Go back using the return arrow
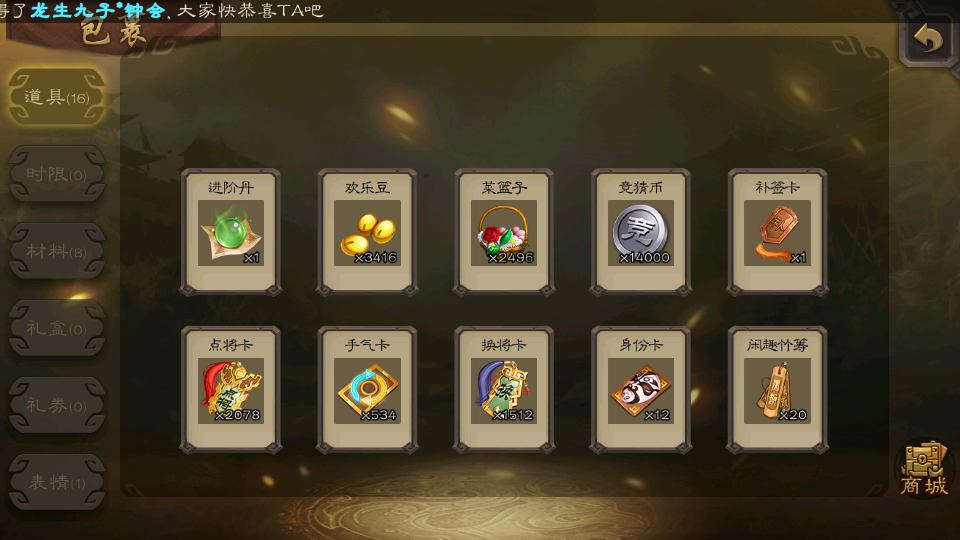This screenshot has width=960, height=540. pos(929,40)
